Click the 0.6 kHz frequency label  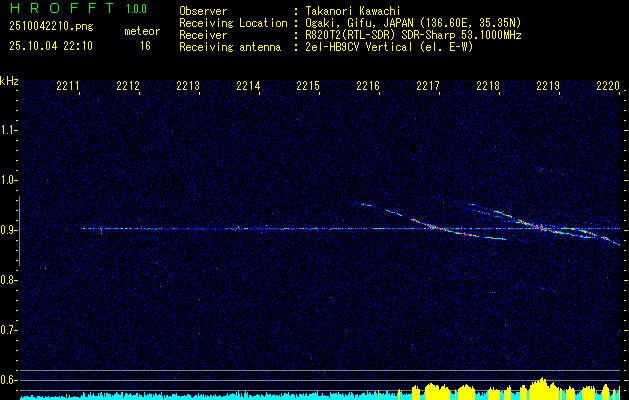coord(8,380)
